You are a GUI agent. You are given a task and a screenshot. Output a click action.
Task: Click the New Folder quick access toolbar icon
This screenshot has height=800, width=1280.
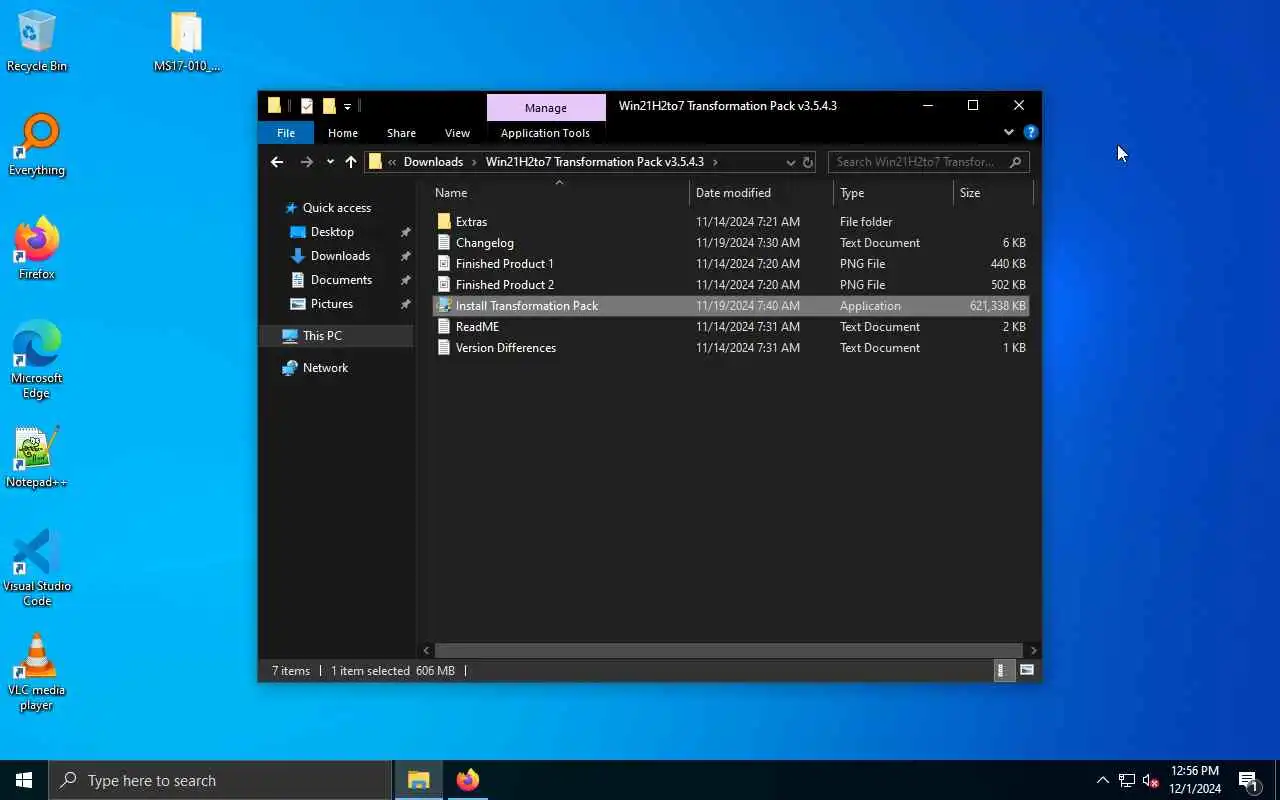point(329,106)
